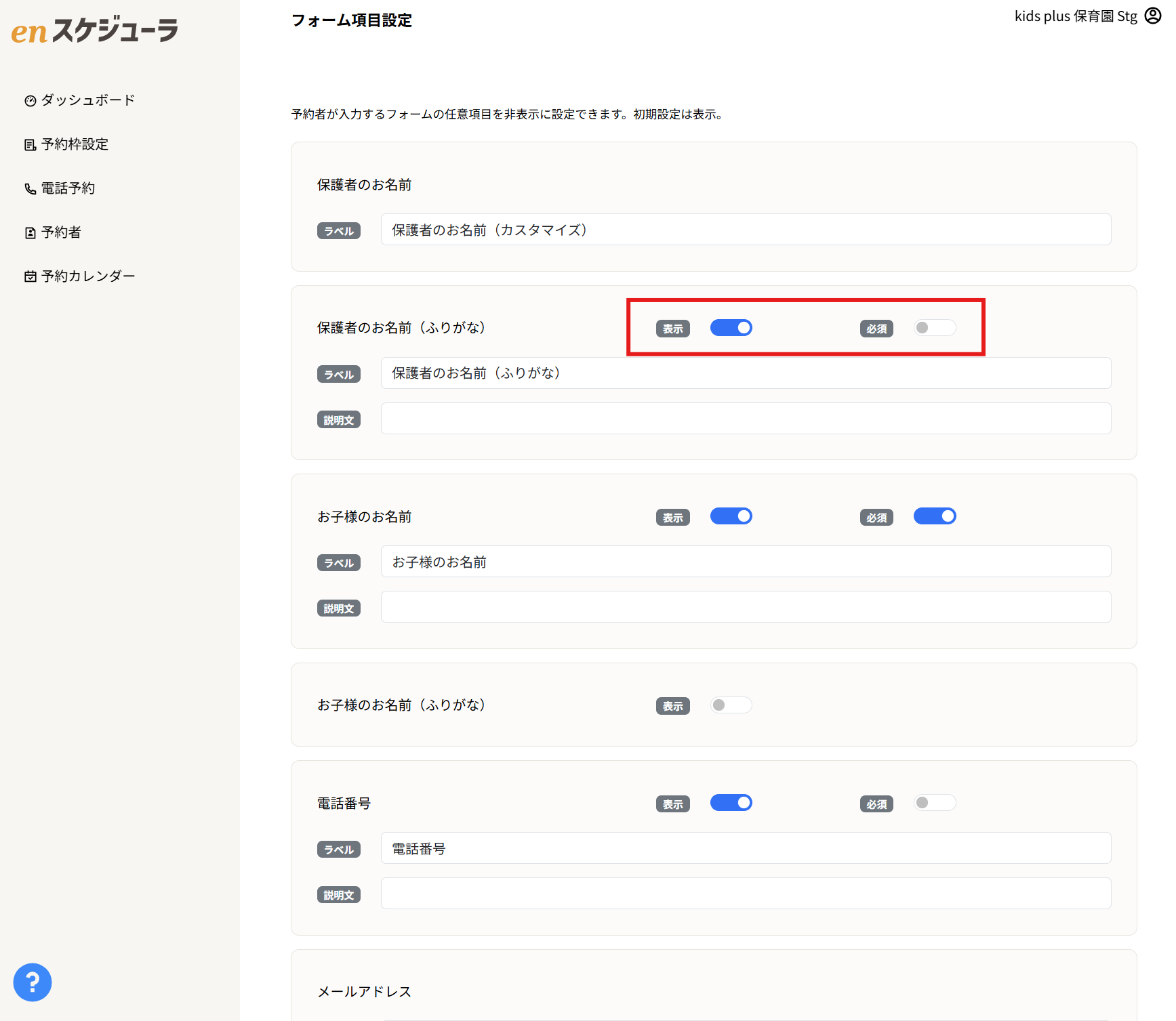Click the 予約枠設定 list icon
Viewport: 1176px width, 1021px height.
[x=30, y=144]
